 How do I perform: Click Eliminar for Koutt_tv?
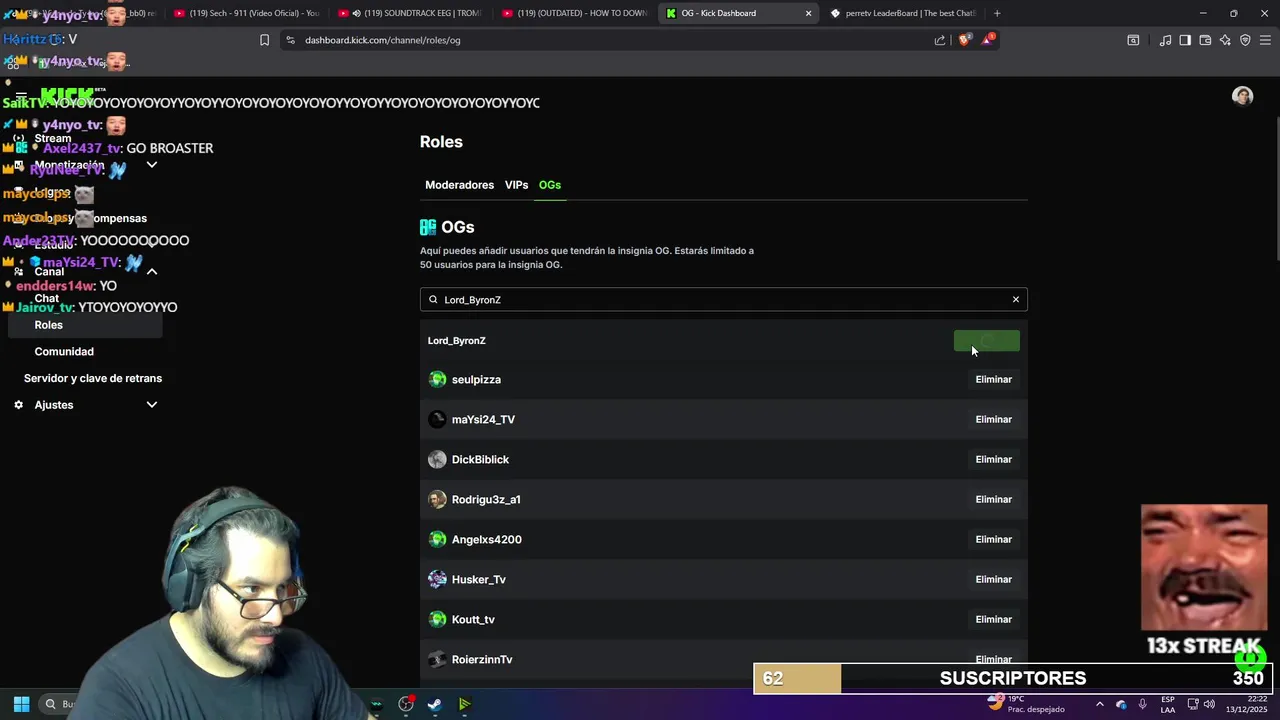point(993,620)
